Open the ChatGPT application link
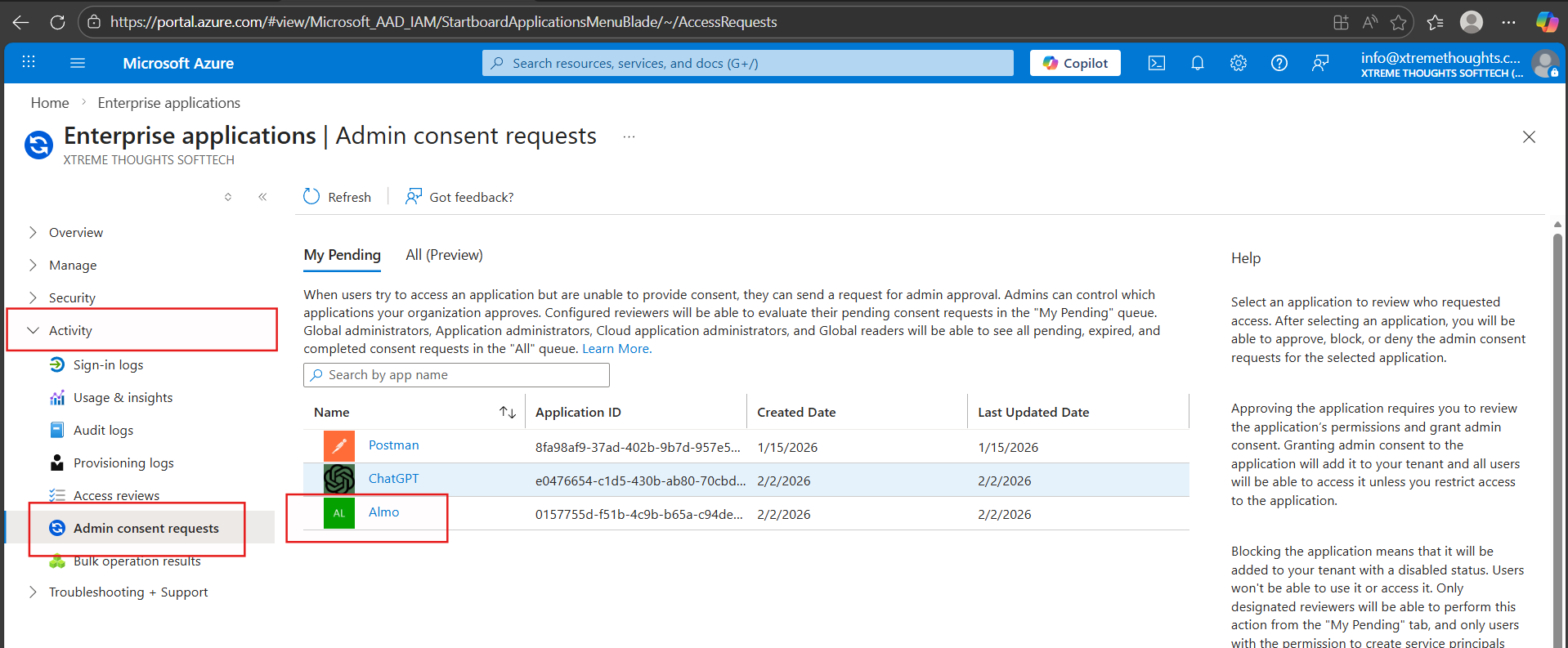The image size is (1568, 648). [x=393, y=479]
